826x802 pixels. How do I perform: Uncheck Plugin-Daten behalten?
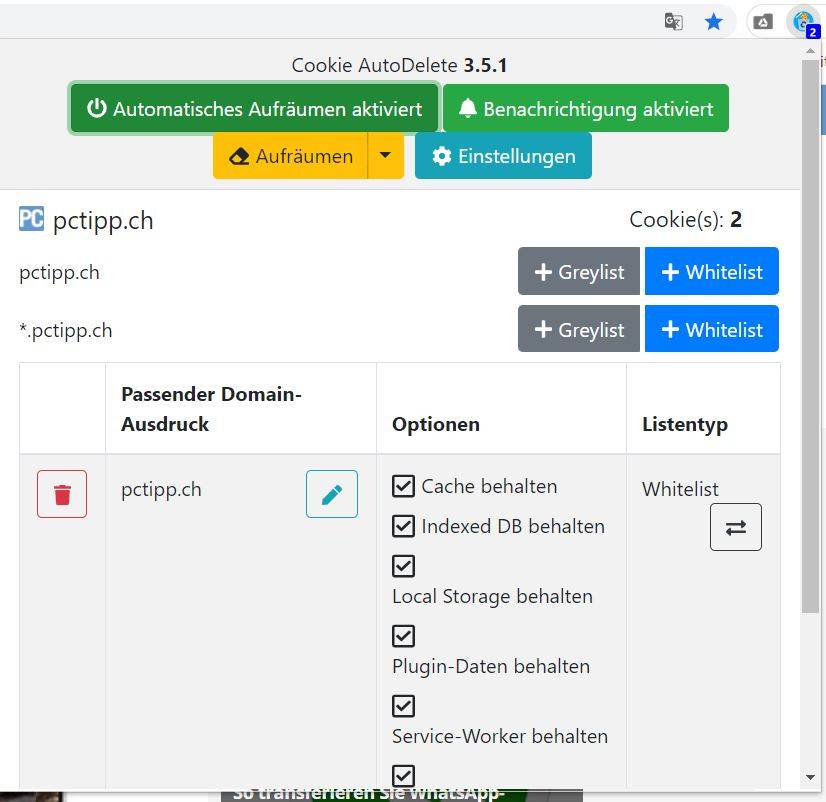pyautogui.click(x=403, y=636)
